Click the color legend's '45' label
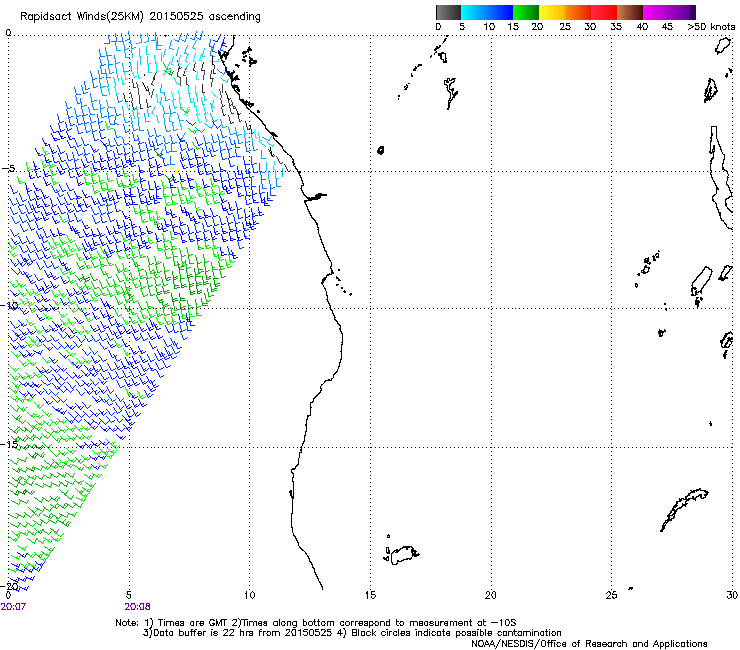This screenshot has width=740, height=650. (x=667, y=27)
